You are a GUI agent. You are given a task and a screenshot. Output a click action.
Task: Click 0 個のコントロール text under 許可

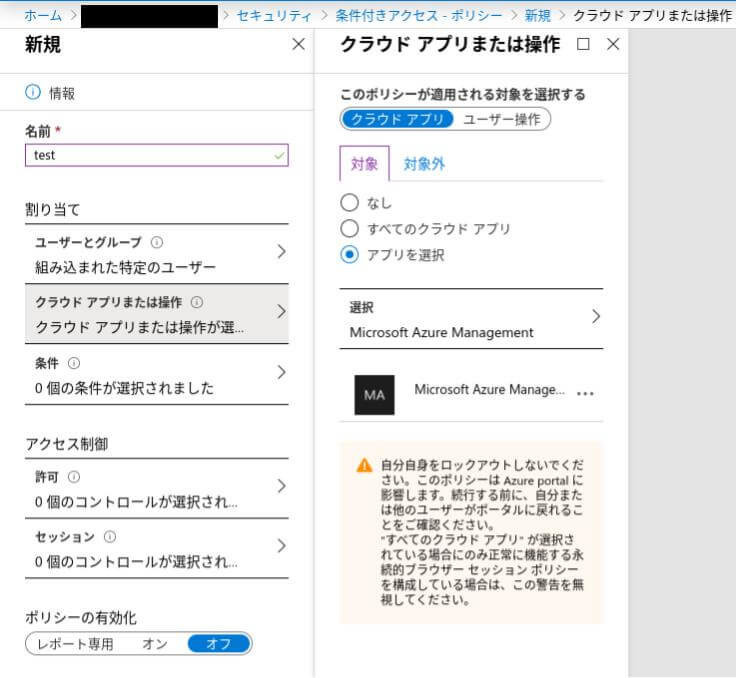pyautogui.click(x=136, y=502)
